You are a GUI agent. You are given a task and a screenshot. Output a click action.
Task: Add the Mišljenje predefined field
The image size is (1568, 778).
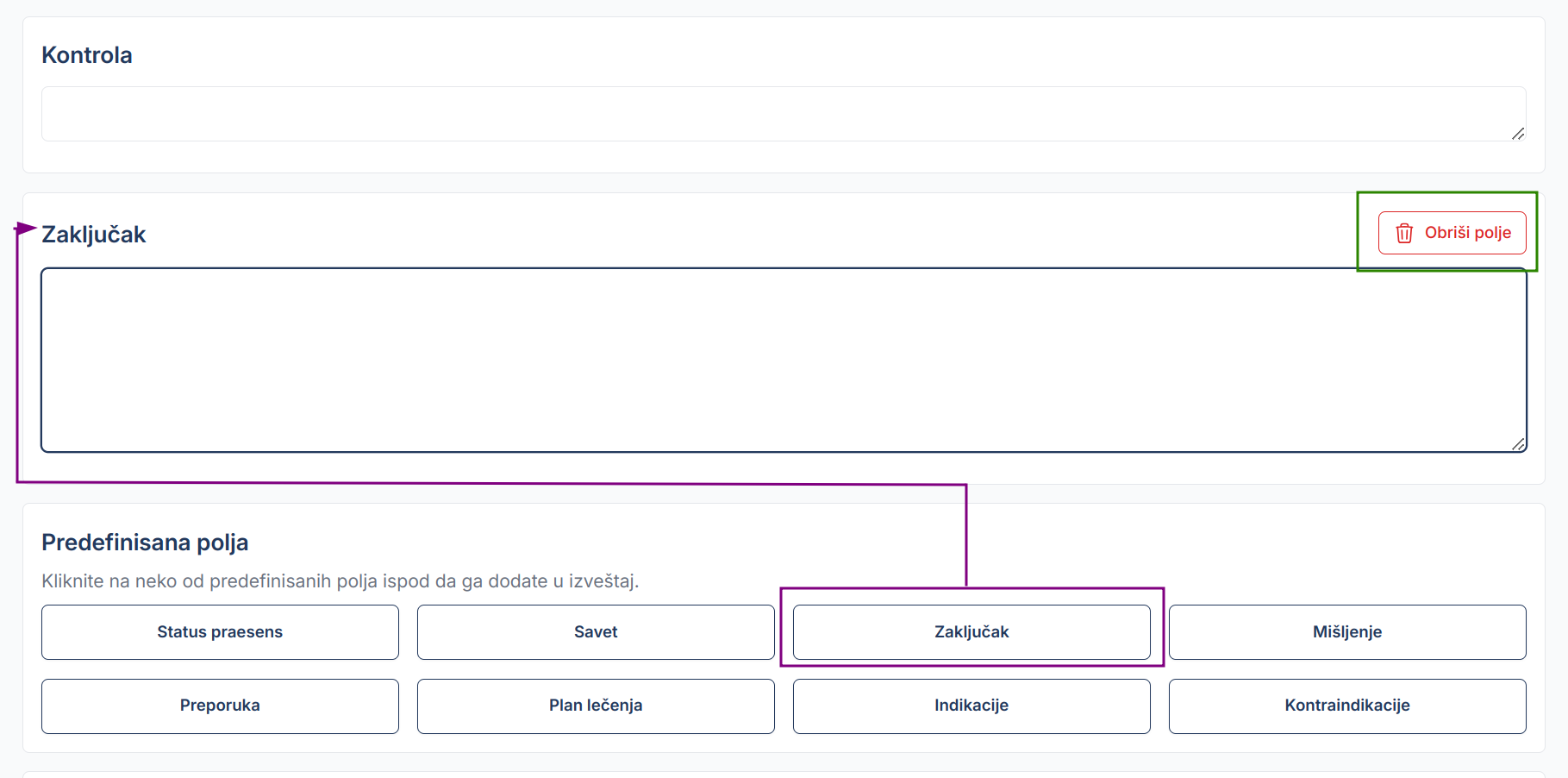click(x=1347, y=632)
